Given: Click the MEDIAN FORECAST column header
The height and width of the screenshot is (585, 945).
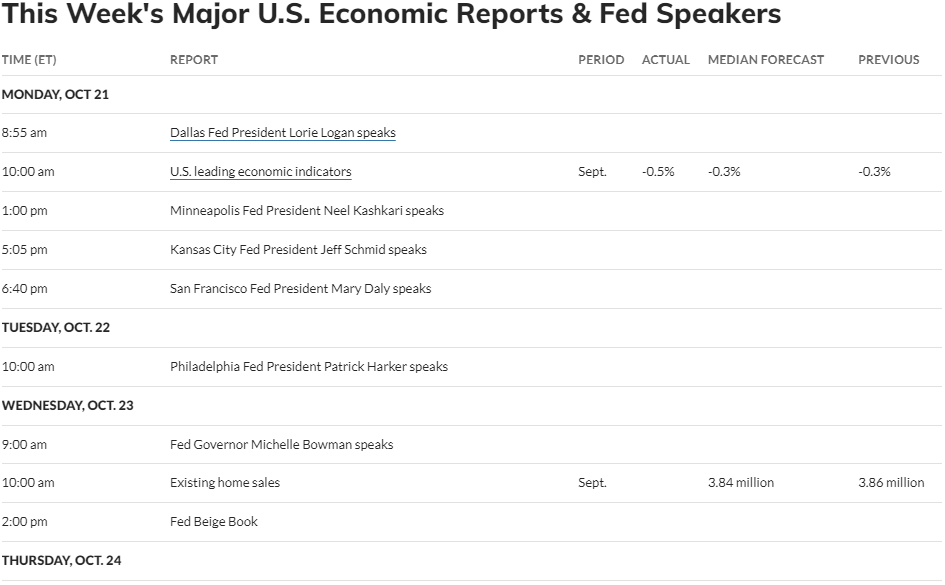Looking at the screenshot, I should [x=765, y=60].
